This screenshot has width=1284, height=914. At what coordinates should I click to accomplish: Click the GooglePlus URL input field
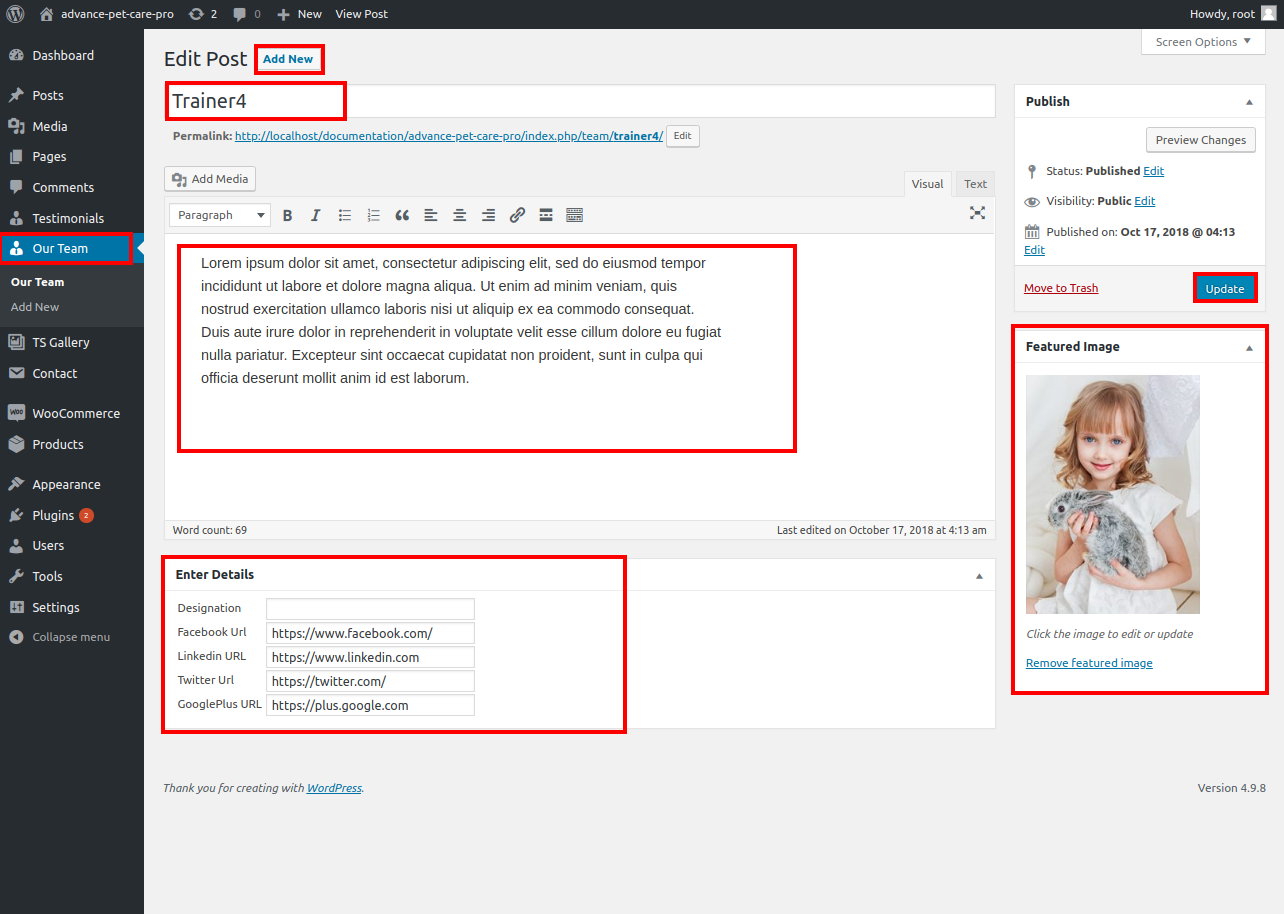pyautogui.click(x=370, y=705)
